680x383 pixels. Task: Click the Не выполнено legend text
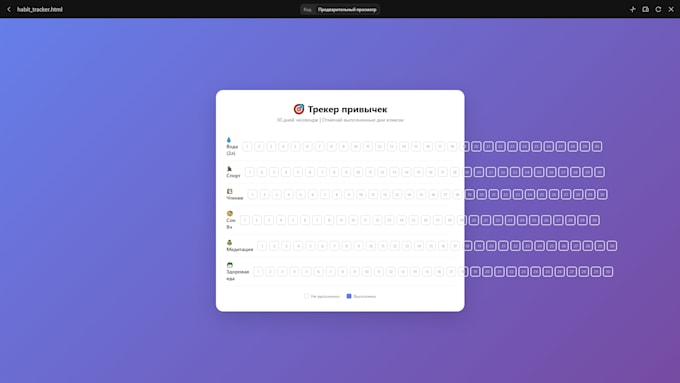325,297
